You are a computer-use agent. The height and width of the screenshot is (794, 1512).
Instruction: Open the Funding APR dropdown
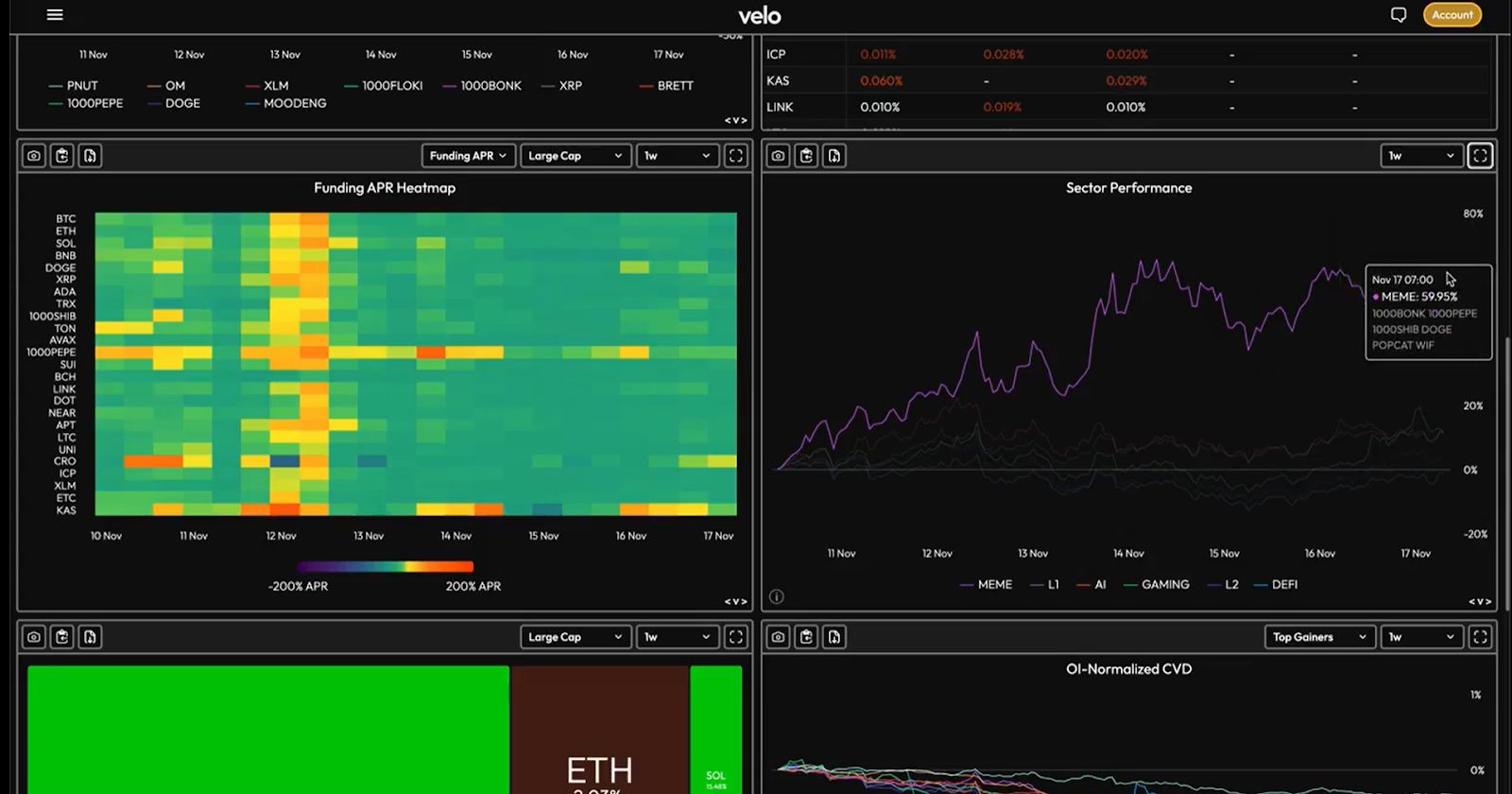pos(469,156)
